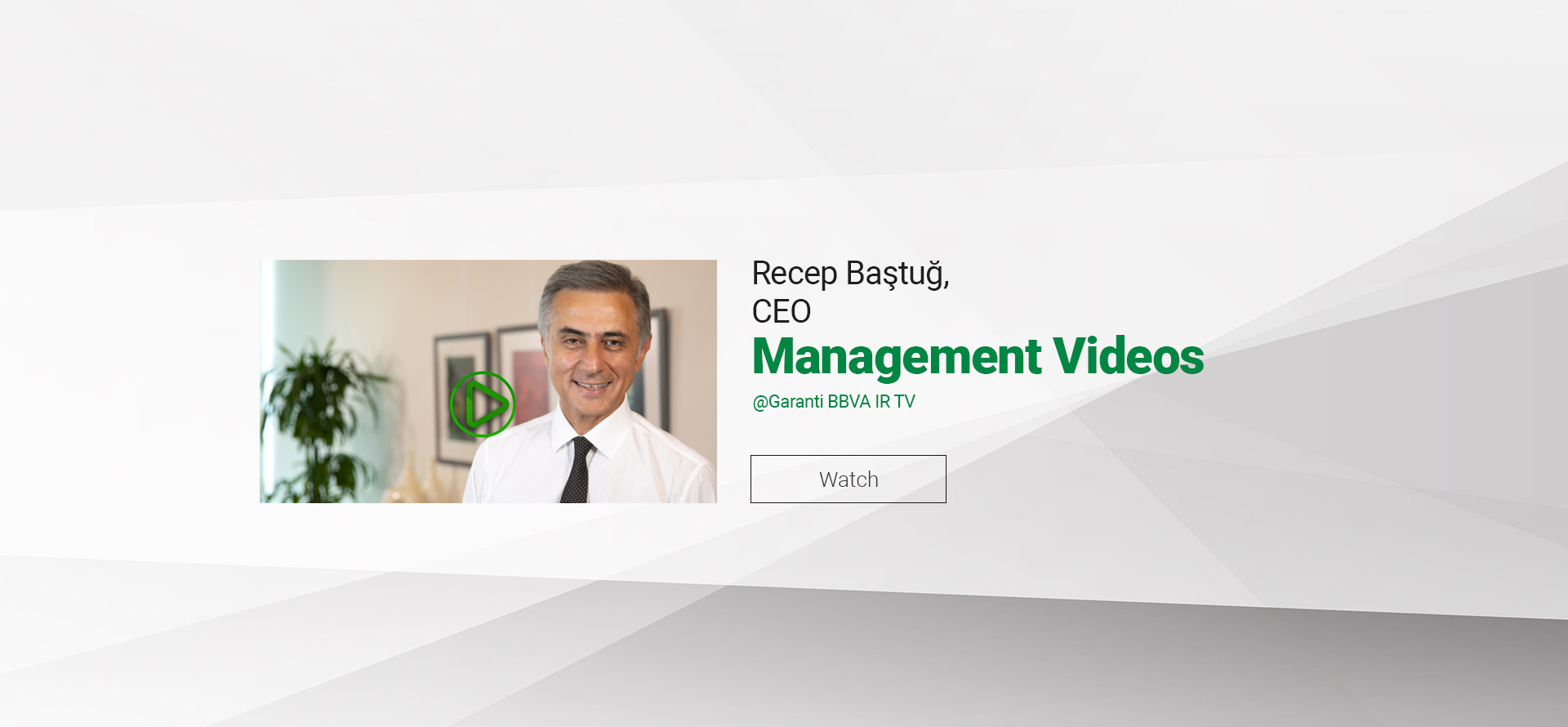Image resolution: width=1568 pixels, height=727 pixels.
Task: Click the Recep Baştuğ name text
Action: pos(850,274)
